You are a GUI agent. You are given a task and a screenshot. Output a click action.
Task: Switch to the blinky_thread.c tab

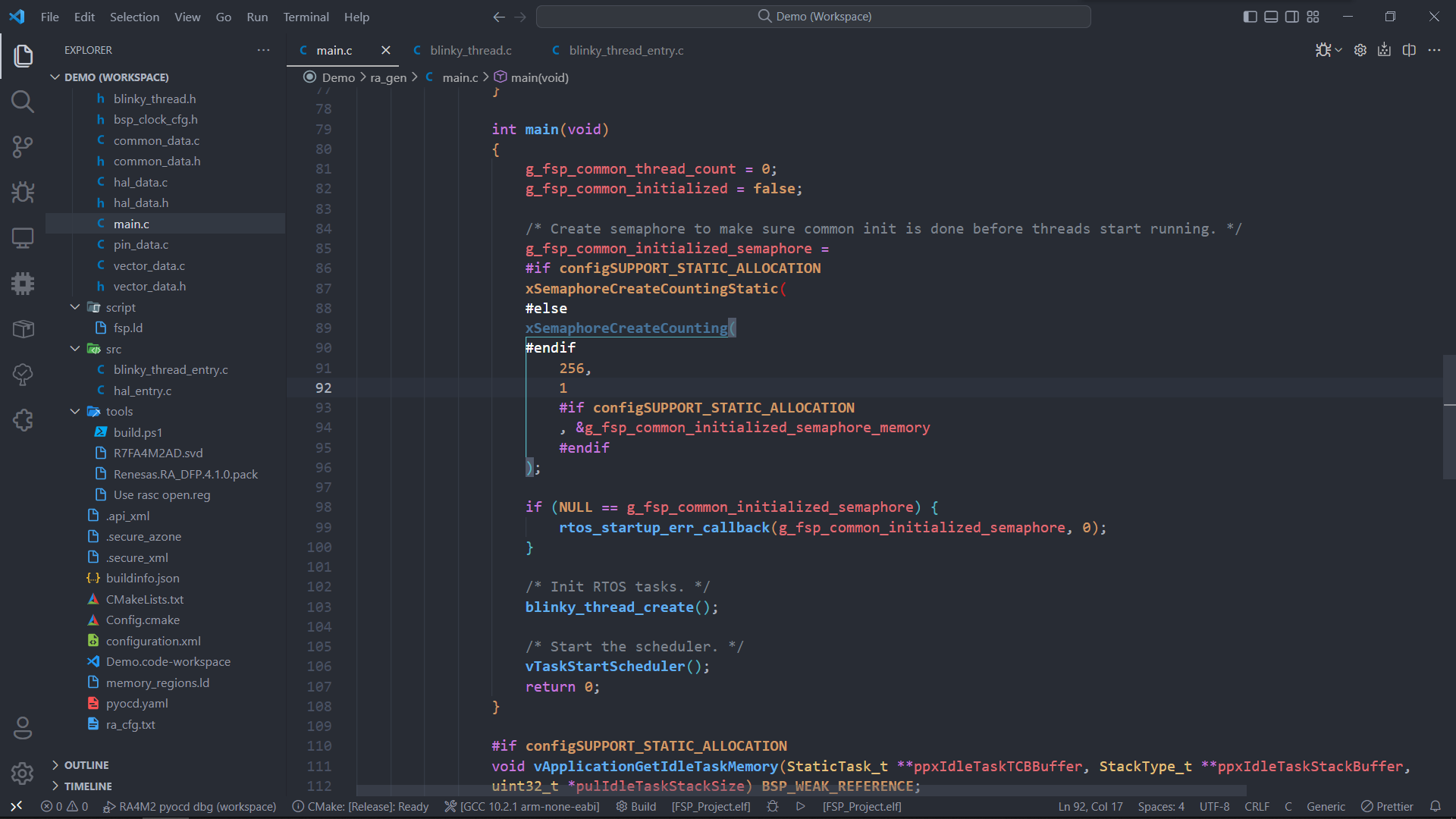point(470,50)
